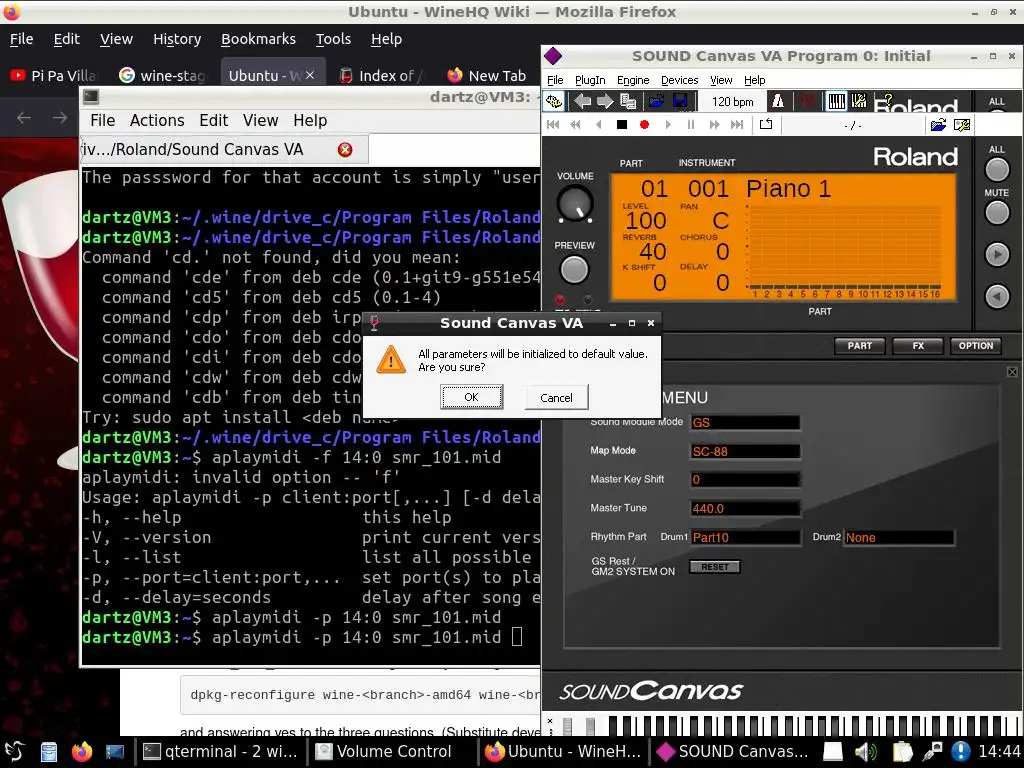Click clipboard icon in system tray

coord(902,752)
